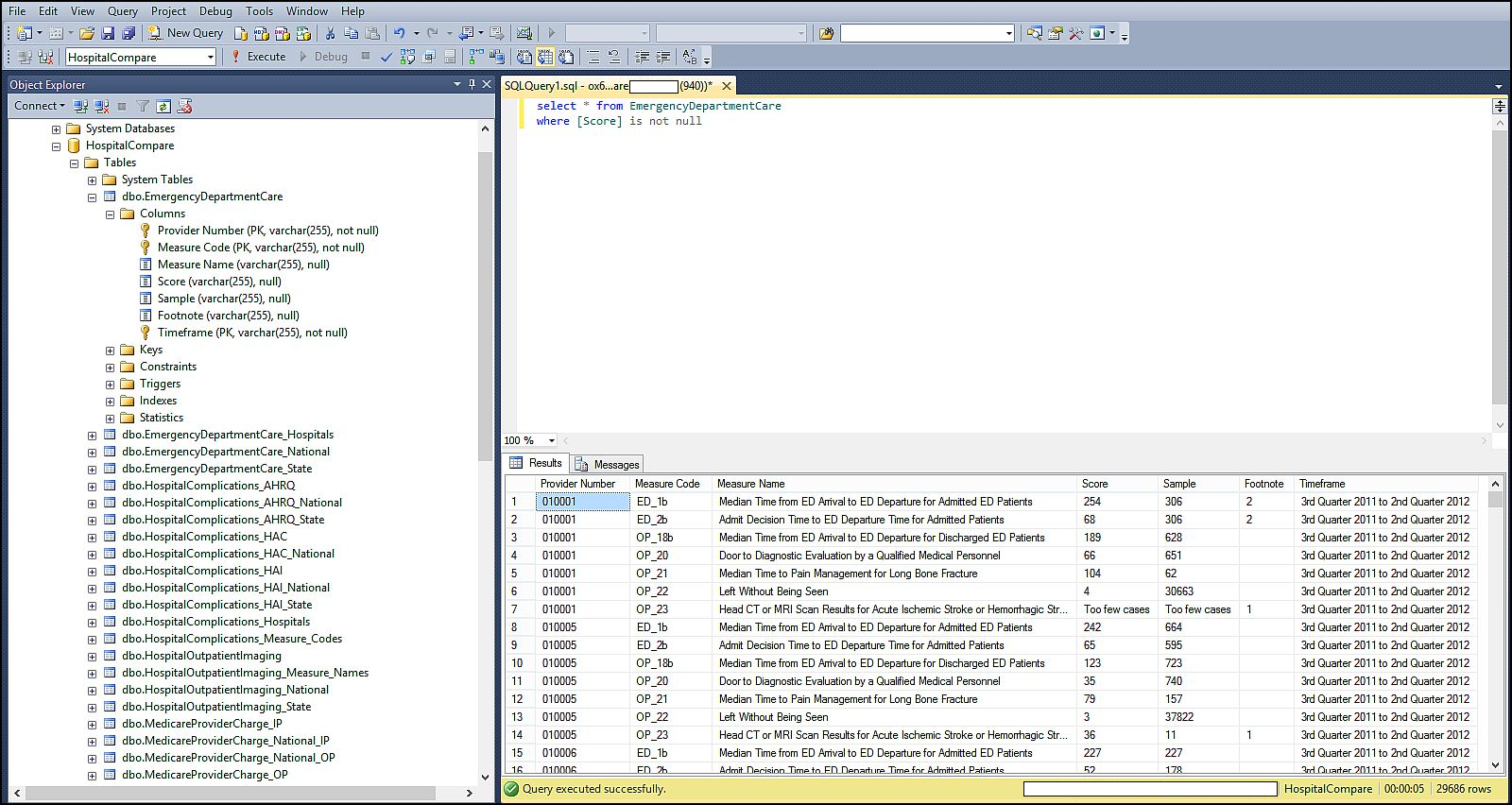This screenshot has height=805, width=1512.
Task: Toggle the Results to Text option
Action: tap(524, 57)
